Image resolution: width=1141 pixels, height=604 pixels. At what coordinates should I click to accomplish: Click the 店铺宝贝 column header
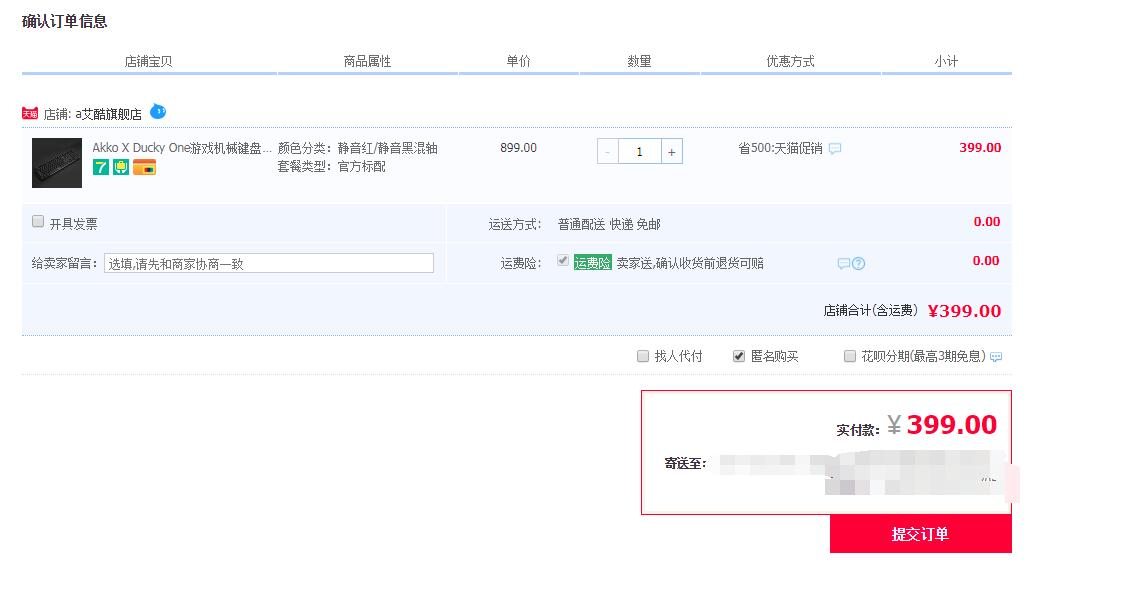148,61
